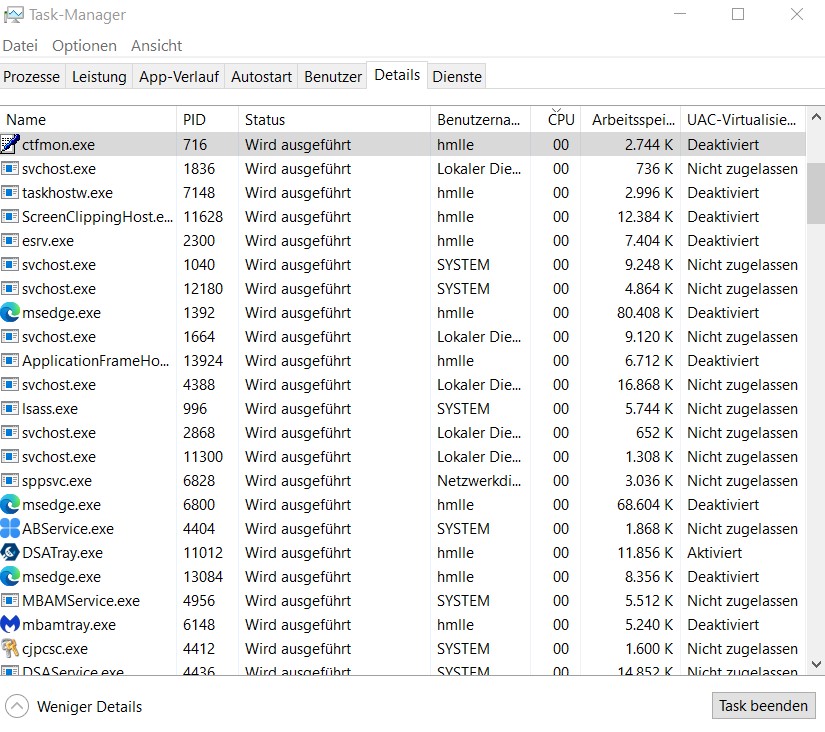Sort by the UAC-Virtualisierung column header
Image resolution: width=825 pixels, height=732 pixels.
(742, 119)
